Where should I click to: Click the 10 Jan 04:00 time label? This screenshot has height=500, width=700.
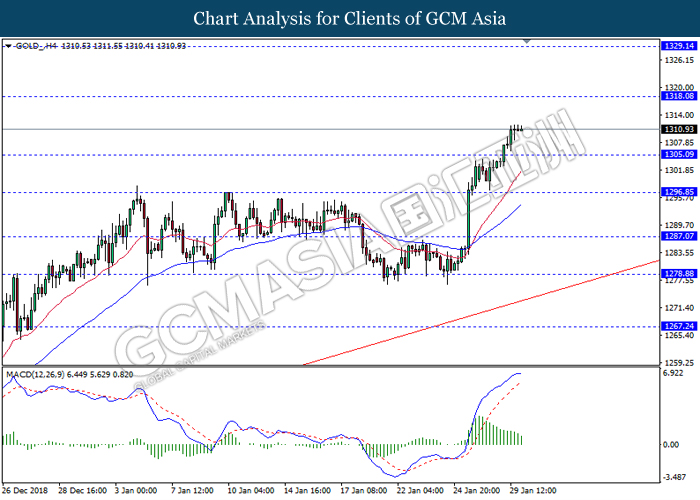250,491
